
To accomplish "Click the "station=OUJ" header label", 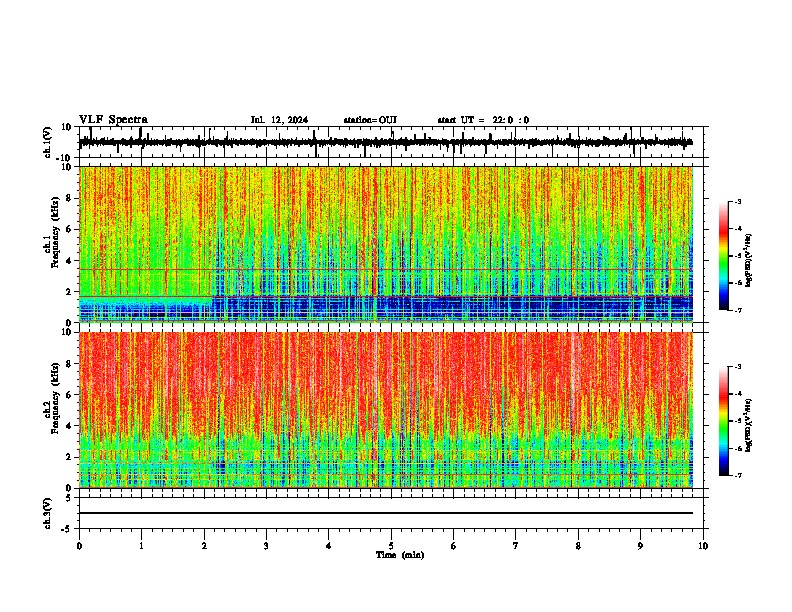I will (x=370, y=120).
